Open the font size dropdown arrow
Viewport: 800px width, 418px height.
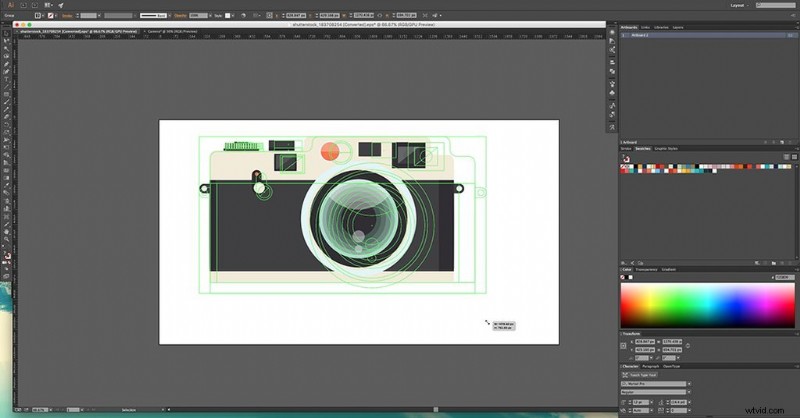click(651, 402)
